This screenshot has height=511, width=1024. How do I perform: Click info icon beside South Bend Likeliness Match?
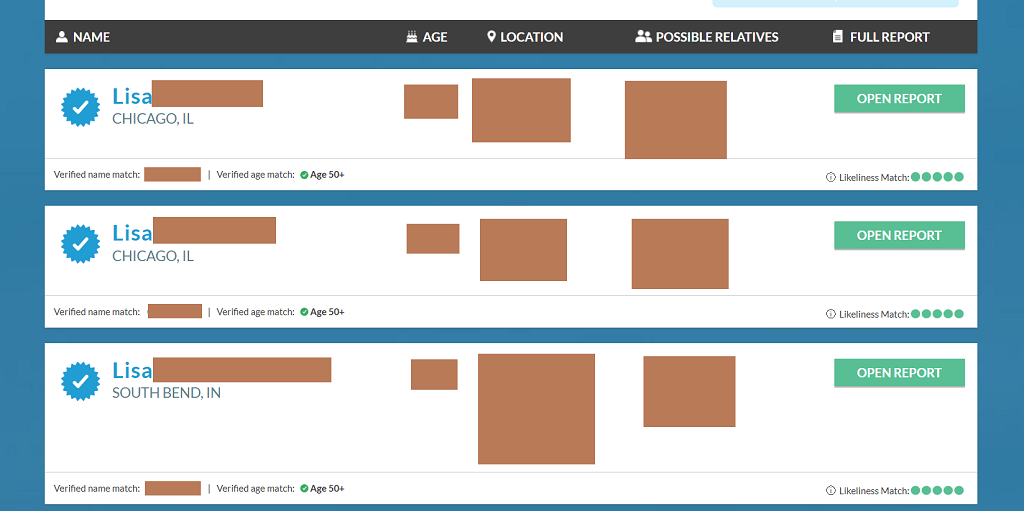(831, 491)
